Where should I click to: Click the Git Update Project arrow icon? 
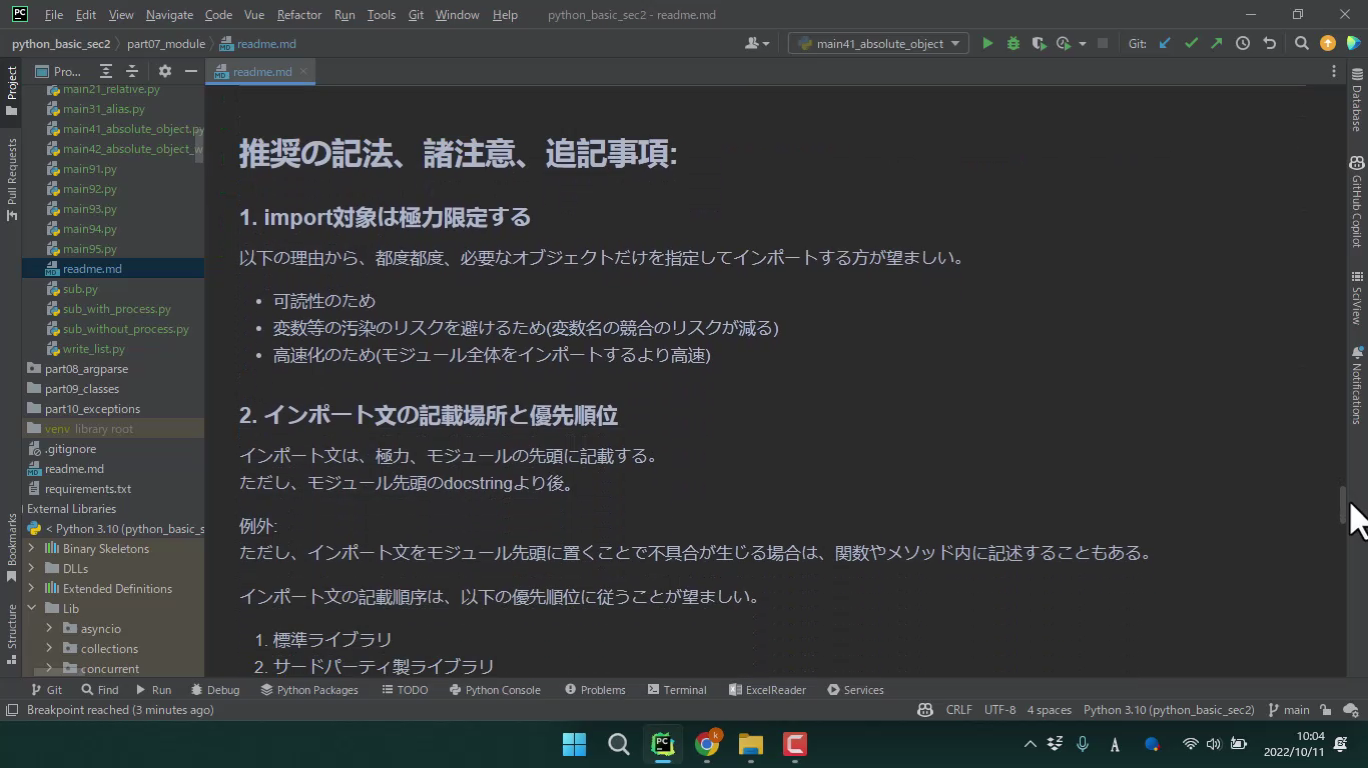pyautogui.click(x=1165, y=44)
